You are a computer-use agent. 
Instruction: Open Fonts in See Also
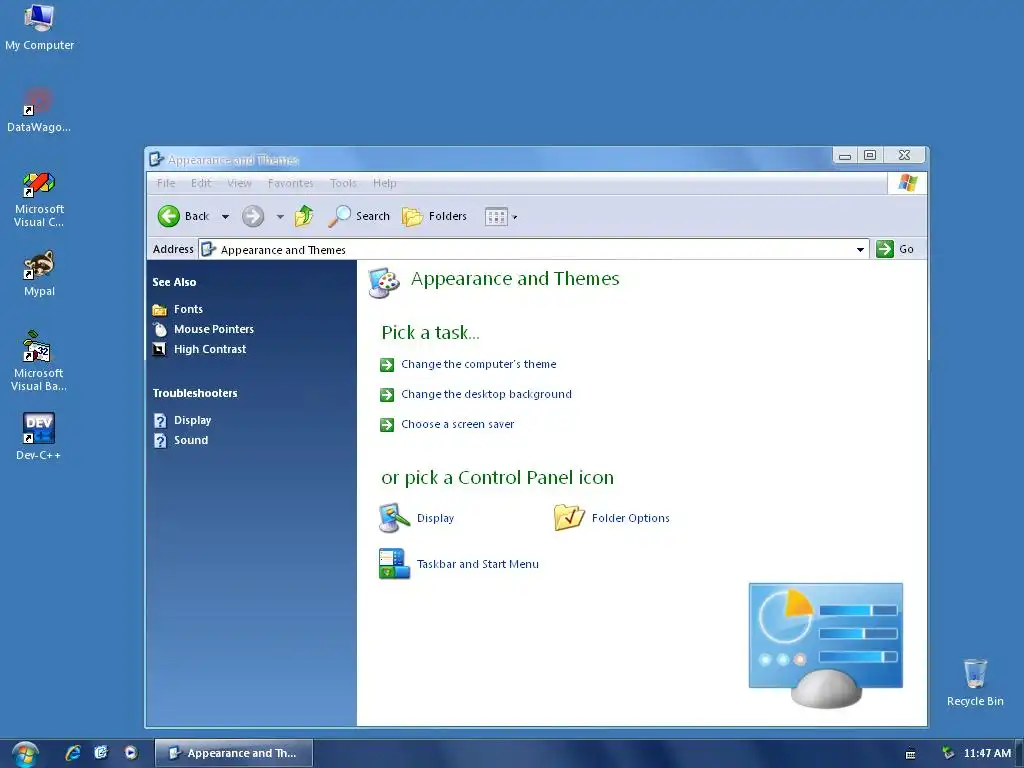188,309
